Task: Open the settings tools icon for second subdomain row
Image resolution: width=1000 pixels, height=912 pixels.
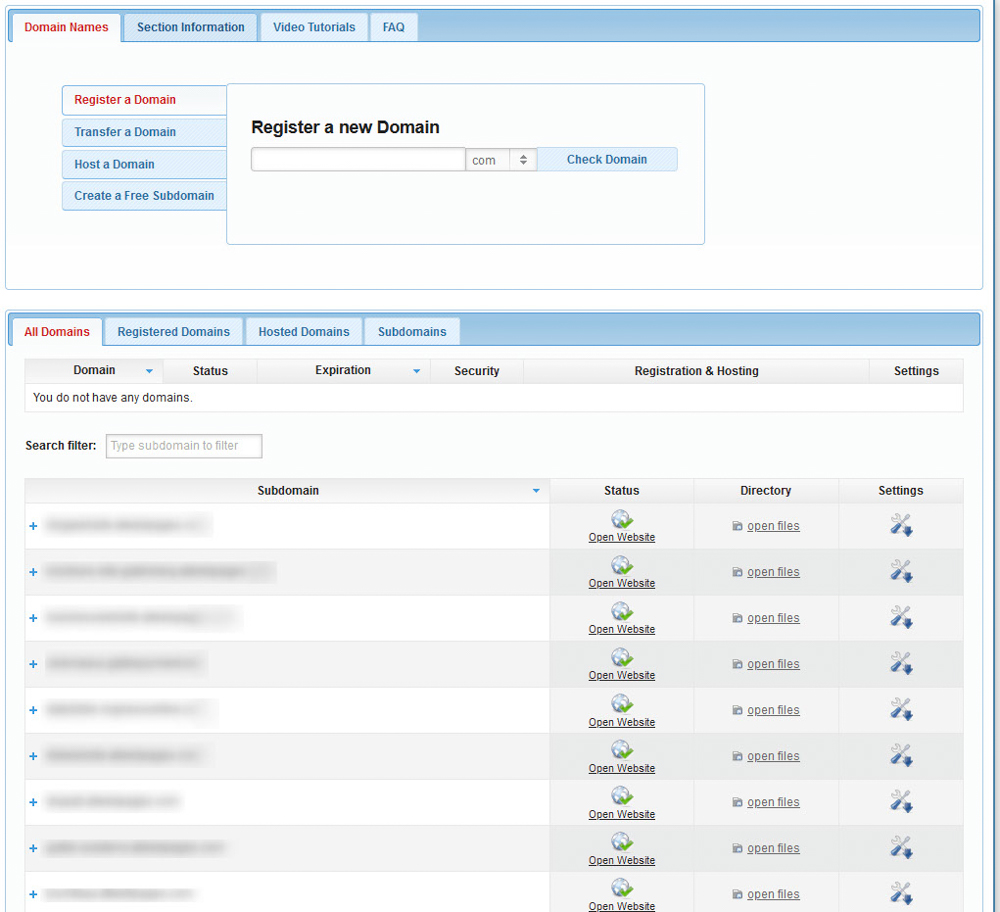Action: (x=900, y=570)
